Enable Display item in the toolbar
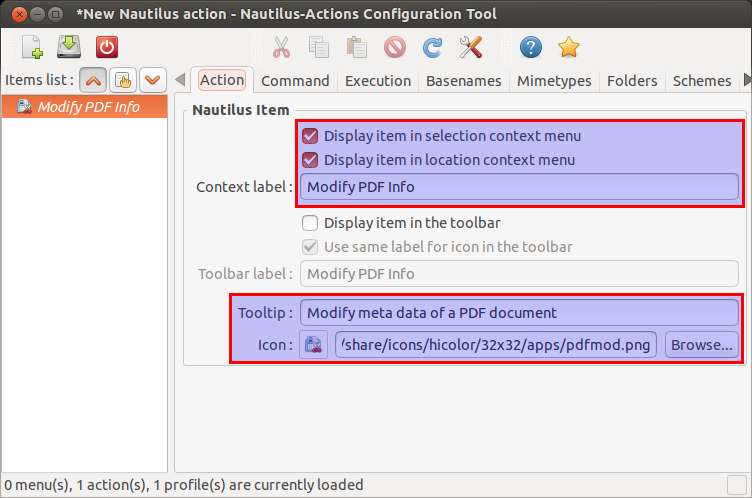This screenshot has width=752, height=498. 310,223
